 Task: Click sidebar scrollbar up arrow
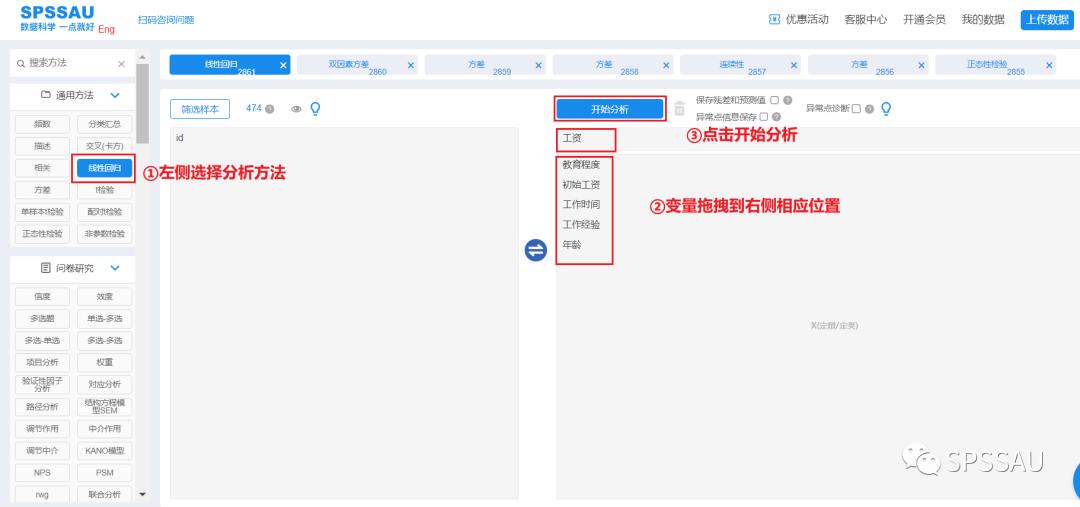coord(143,57)
